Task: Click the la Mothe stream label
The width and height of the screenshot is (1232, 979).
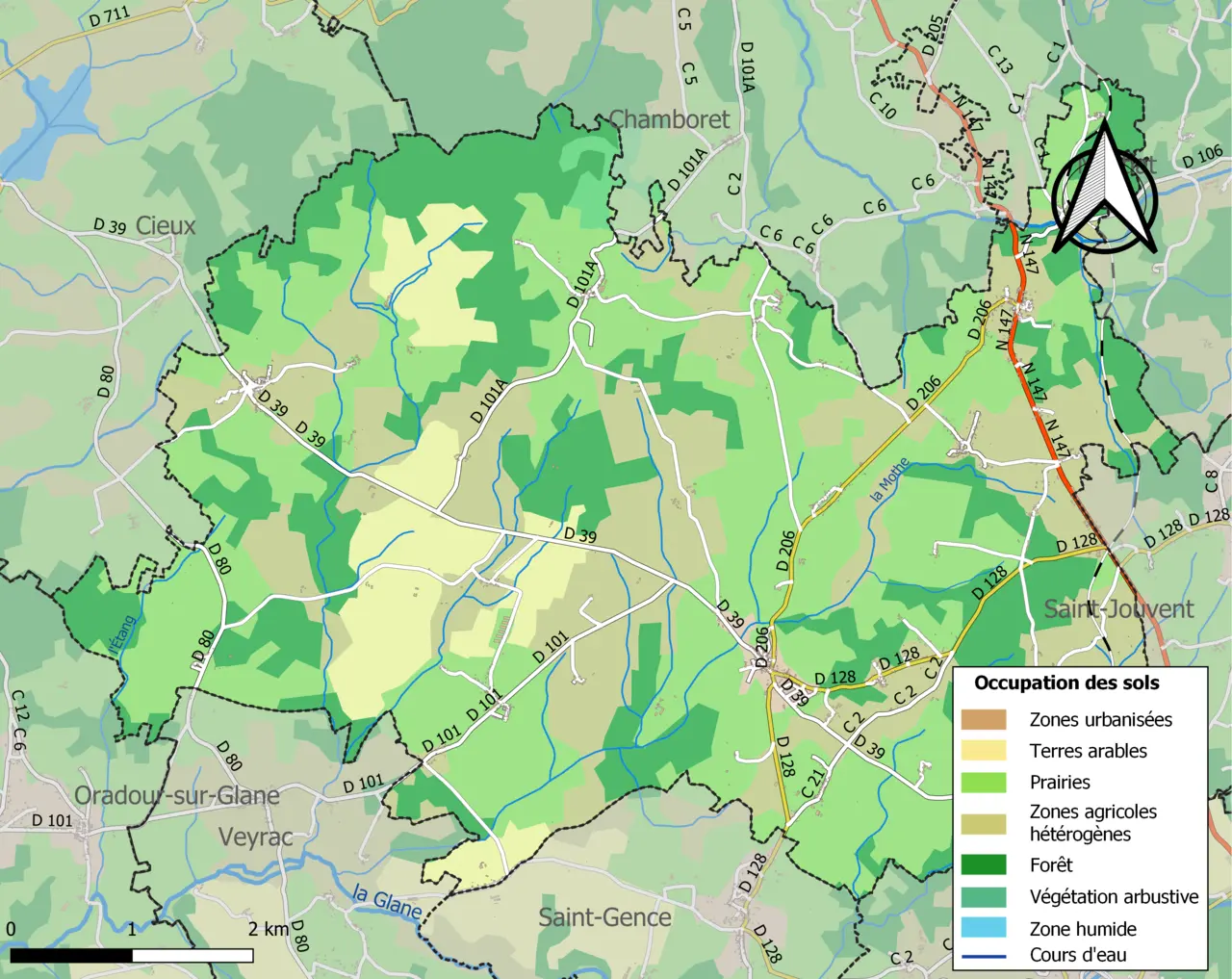Action: tap(889, 479)
